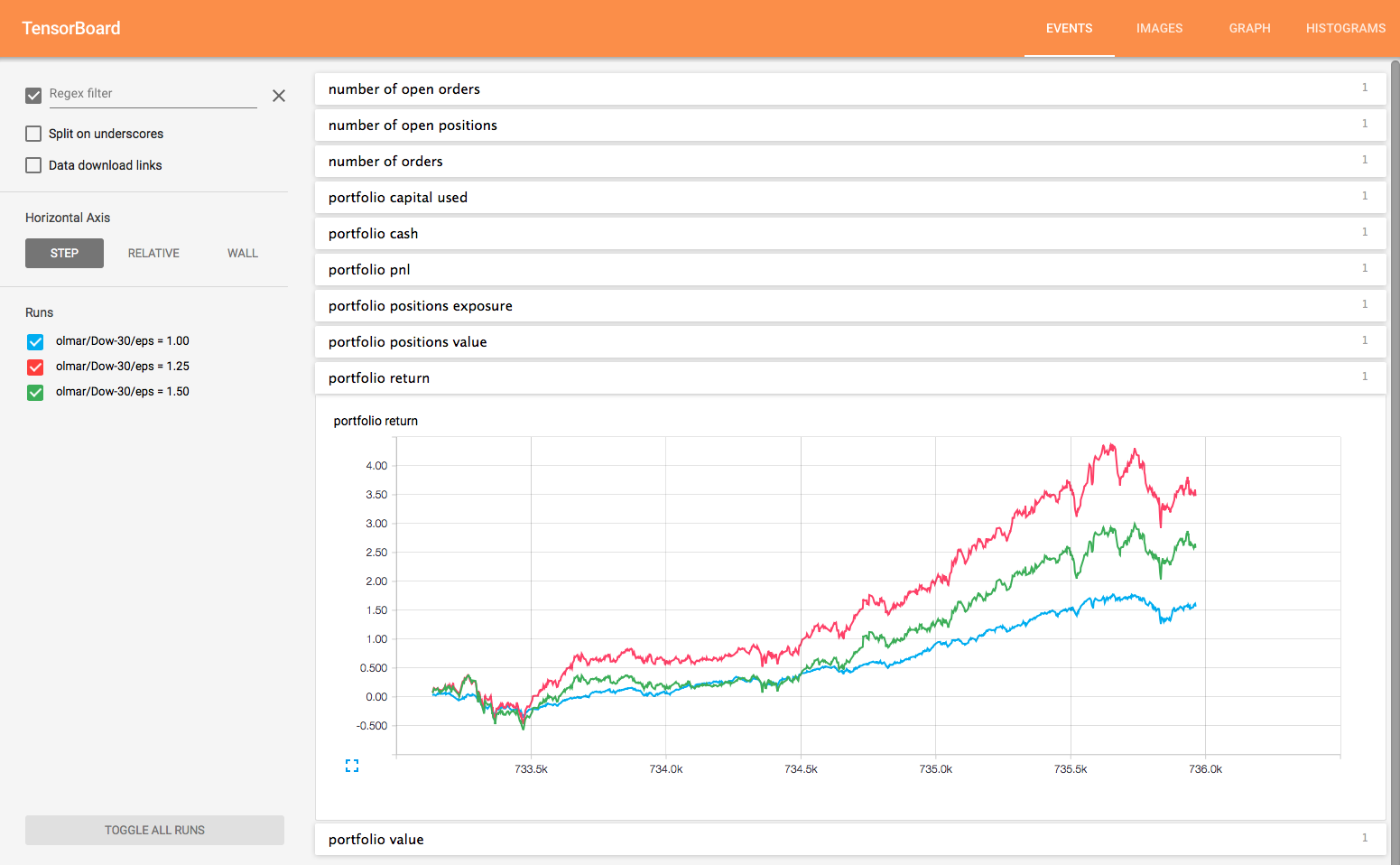
Task: Expand portfolio pnl section
Action: (x=850, y=269)
